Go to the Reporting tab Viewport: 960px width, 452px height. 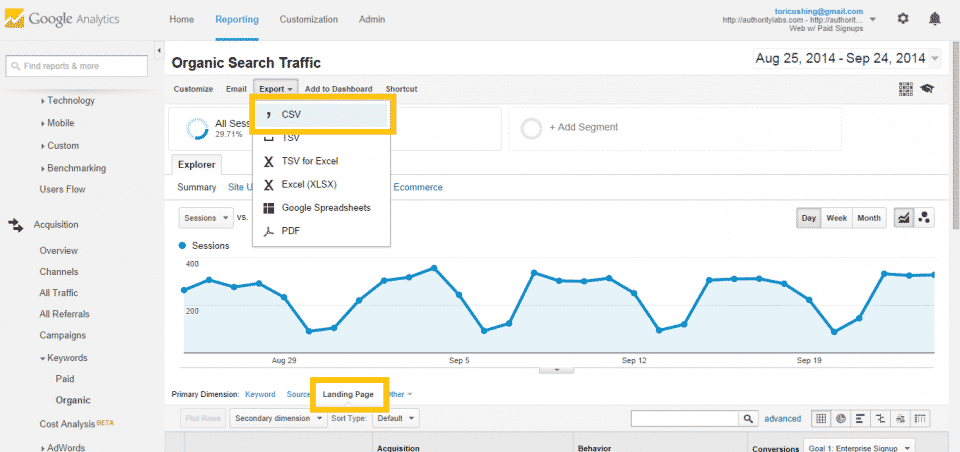tap(237, 19)
